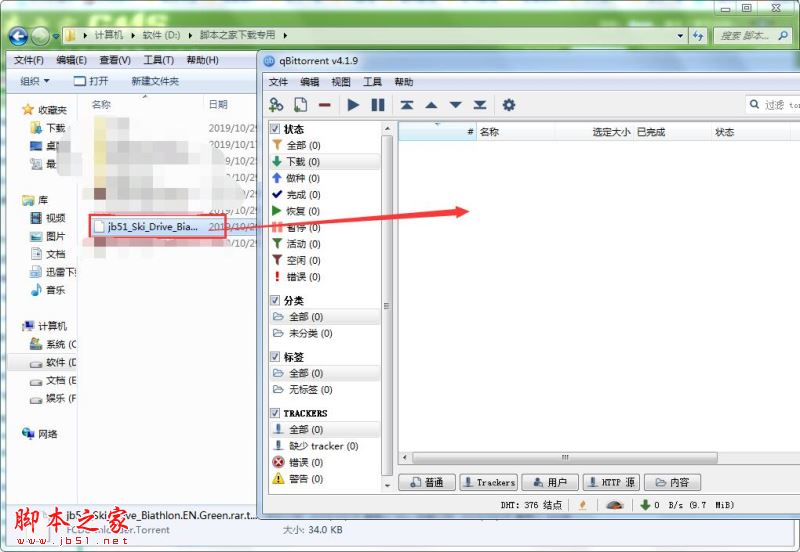The height and width of the screenshot is (552, 800).
Task: Select 下载 (0) status filter
Action: [x=325, y=162]
